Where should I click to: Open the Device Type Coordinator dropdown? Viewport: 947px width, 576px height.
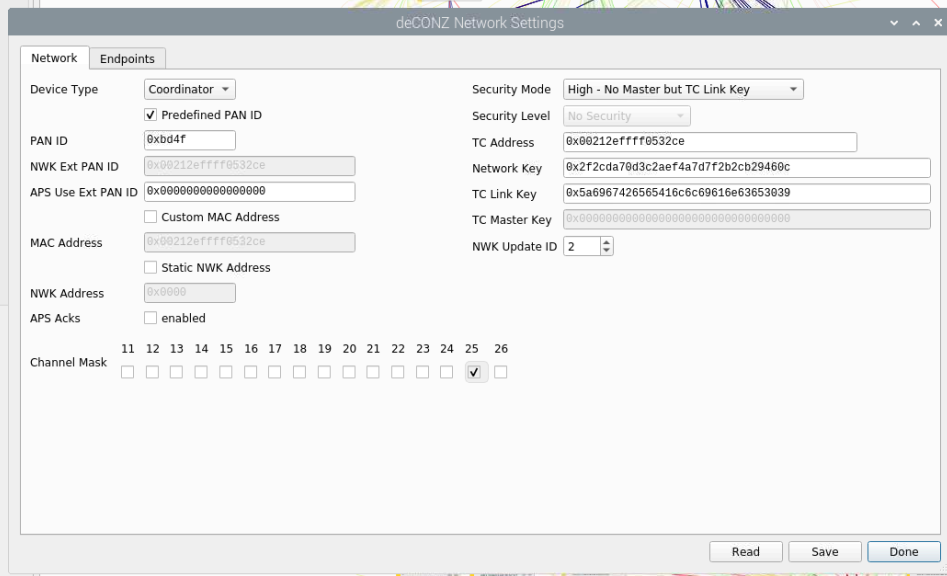(x=190, y=89)
